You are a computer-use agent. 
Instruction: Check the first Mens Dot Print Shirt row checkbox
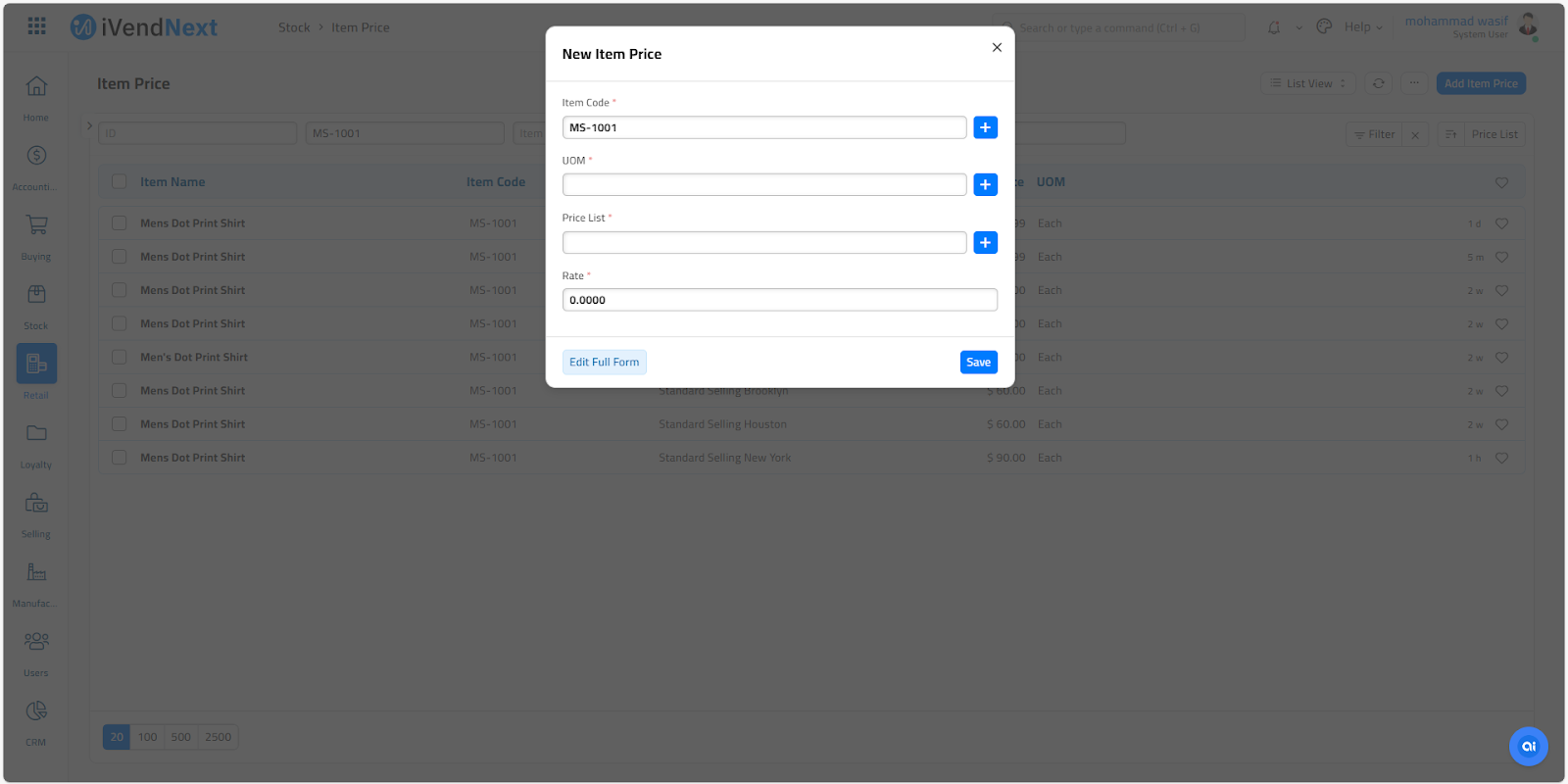120,223
